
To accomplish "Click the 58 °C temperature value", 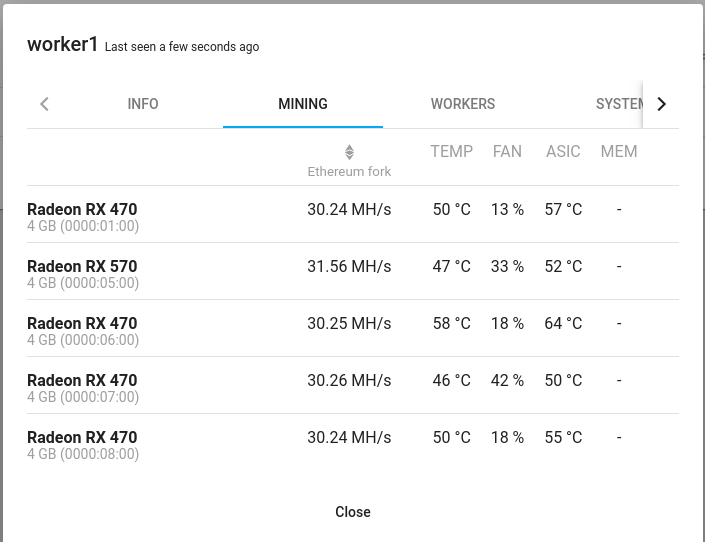I will [x=451, y=324].
